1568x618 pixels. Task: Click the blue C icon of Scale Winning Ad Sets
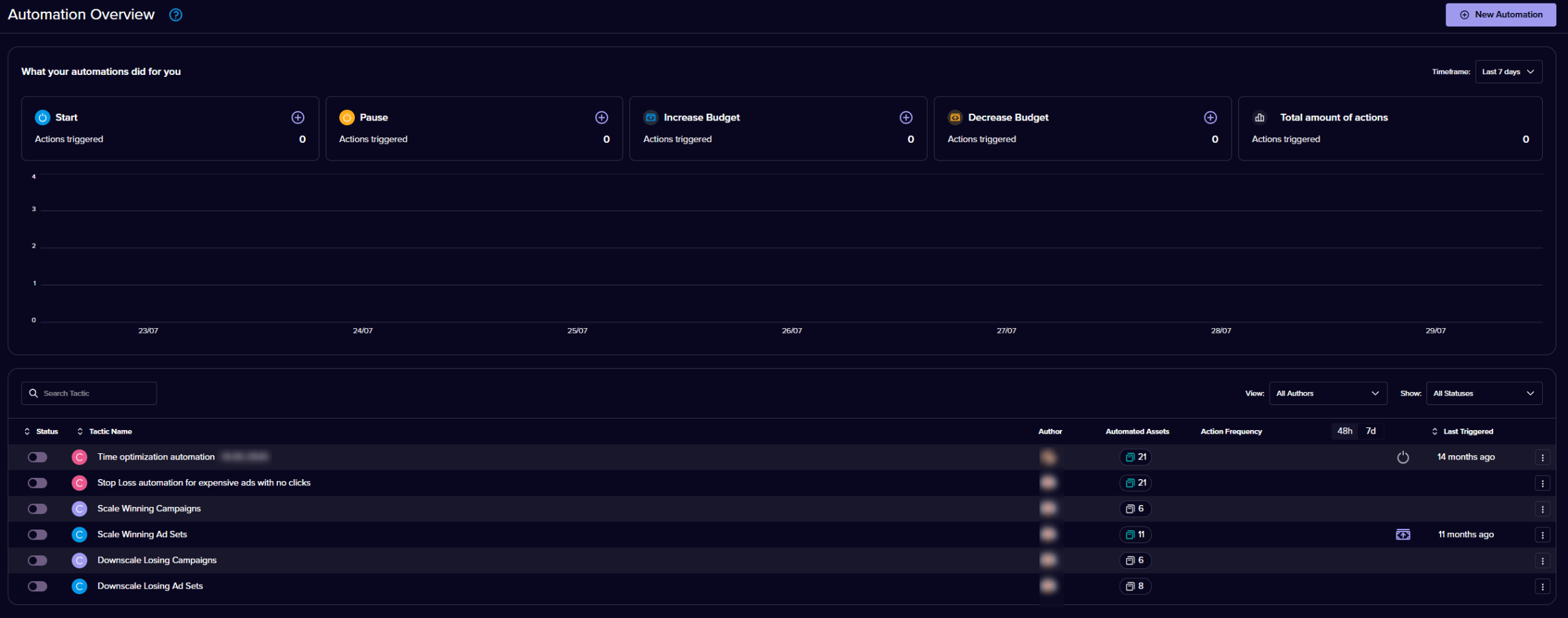pos(80,535)
